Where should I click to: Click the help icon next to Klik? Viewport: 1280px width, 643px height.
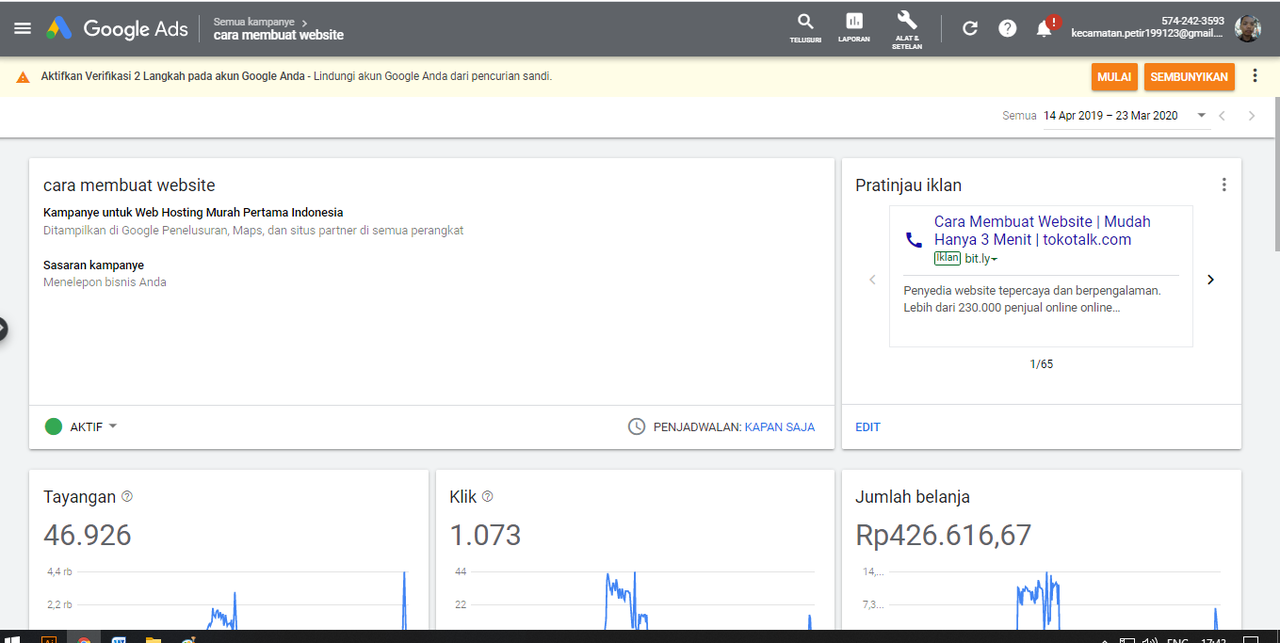pos(487,496)
